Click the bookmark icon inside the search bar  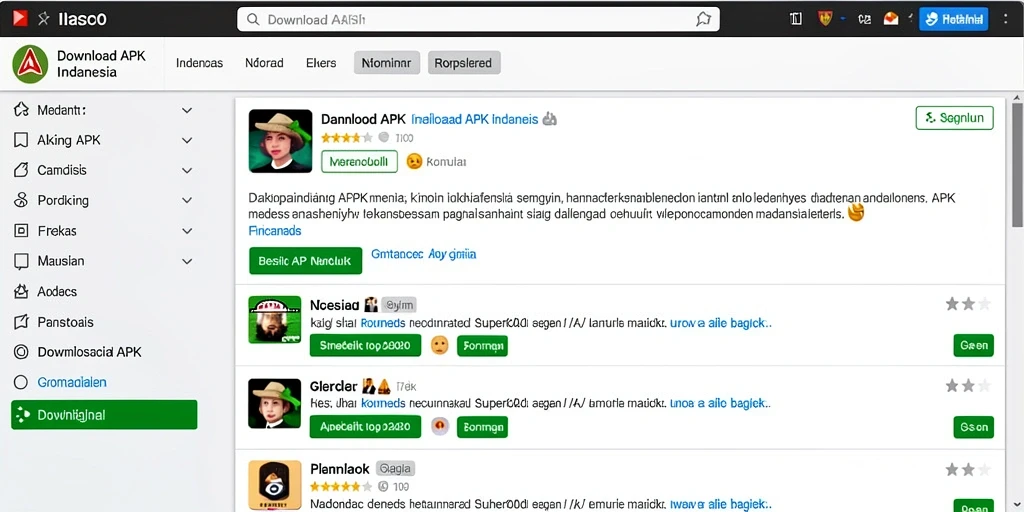pos(703,20)
